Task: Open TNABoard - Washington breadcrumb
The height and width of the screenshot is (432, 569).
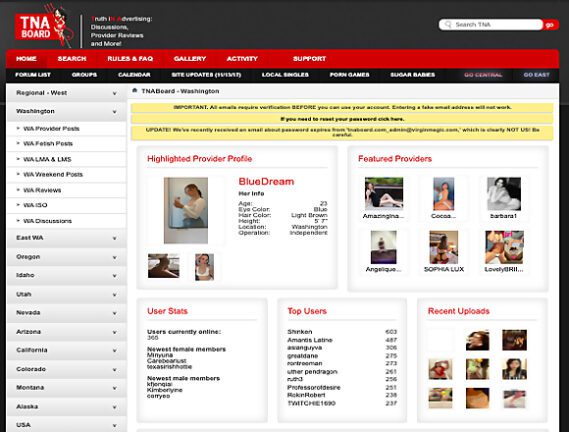Action: coord(180,91)
